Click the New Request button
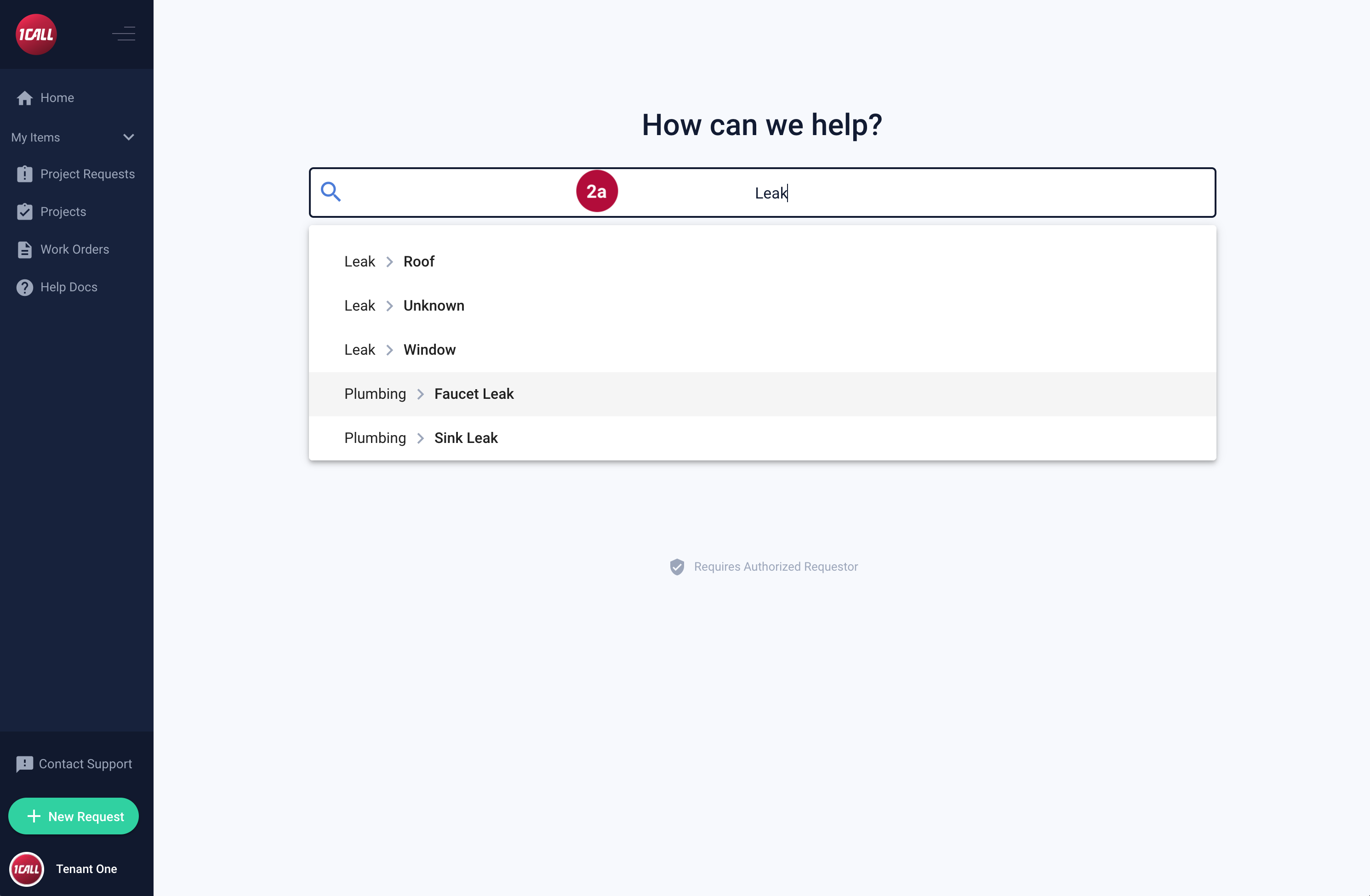 74,816
